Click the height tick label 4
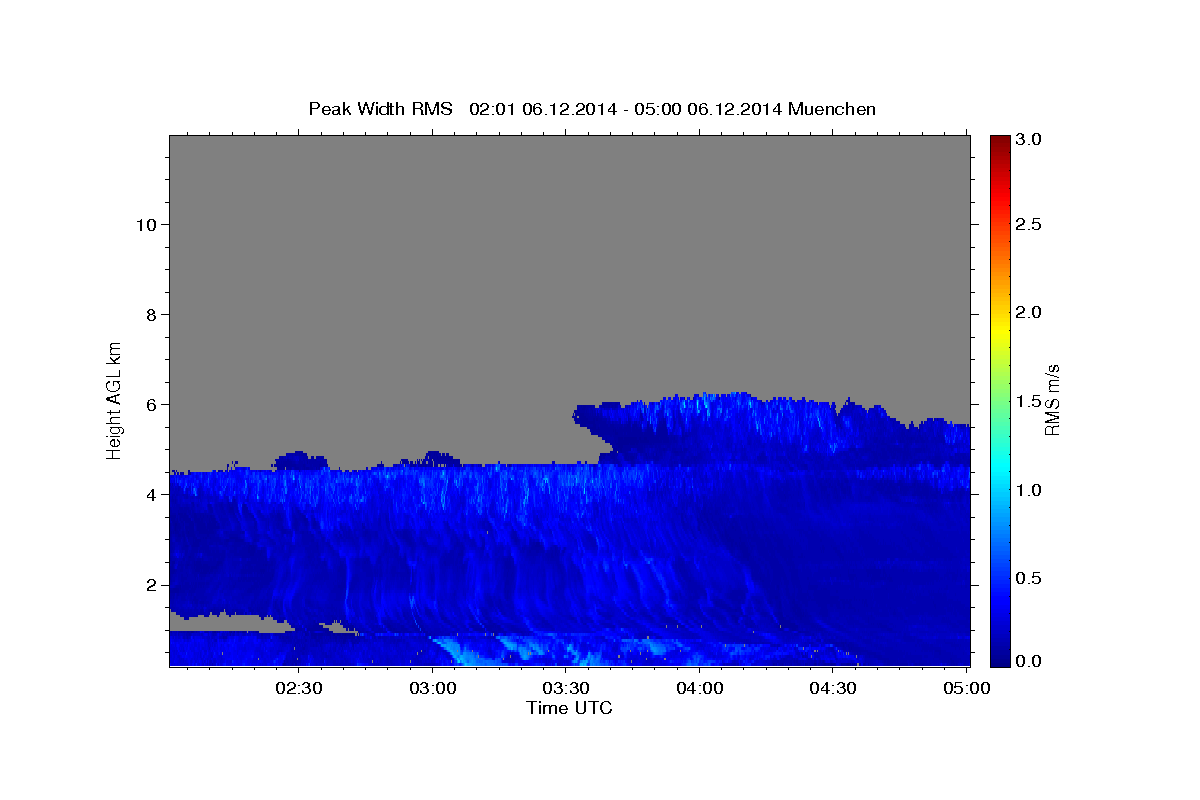The image size is (1200, 800). [150, 495]
